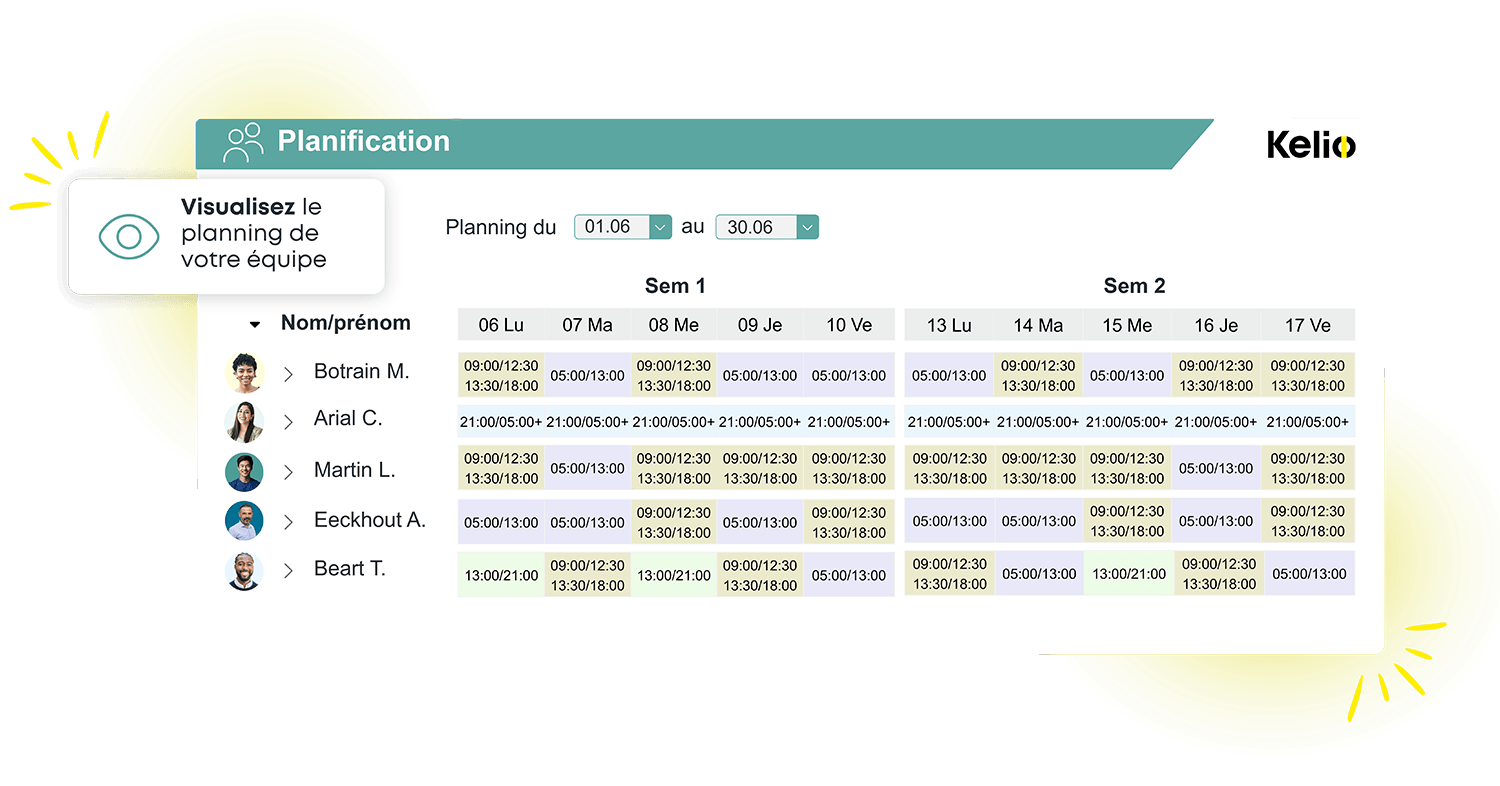
Task: Click the Nom/prénom column label
Action: pos(346,323)
